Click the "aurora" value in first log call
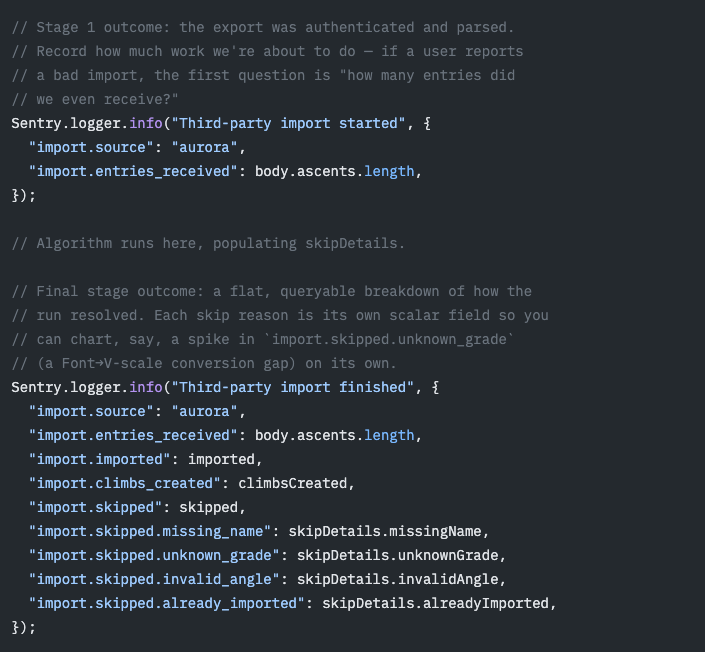705x652 pixels. [x=205, y=147]
